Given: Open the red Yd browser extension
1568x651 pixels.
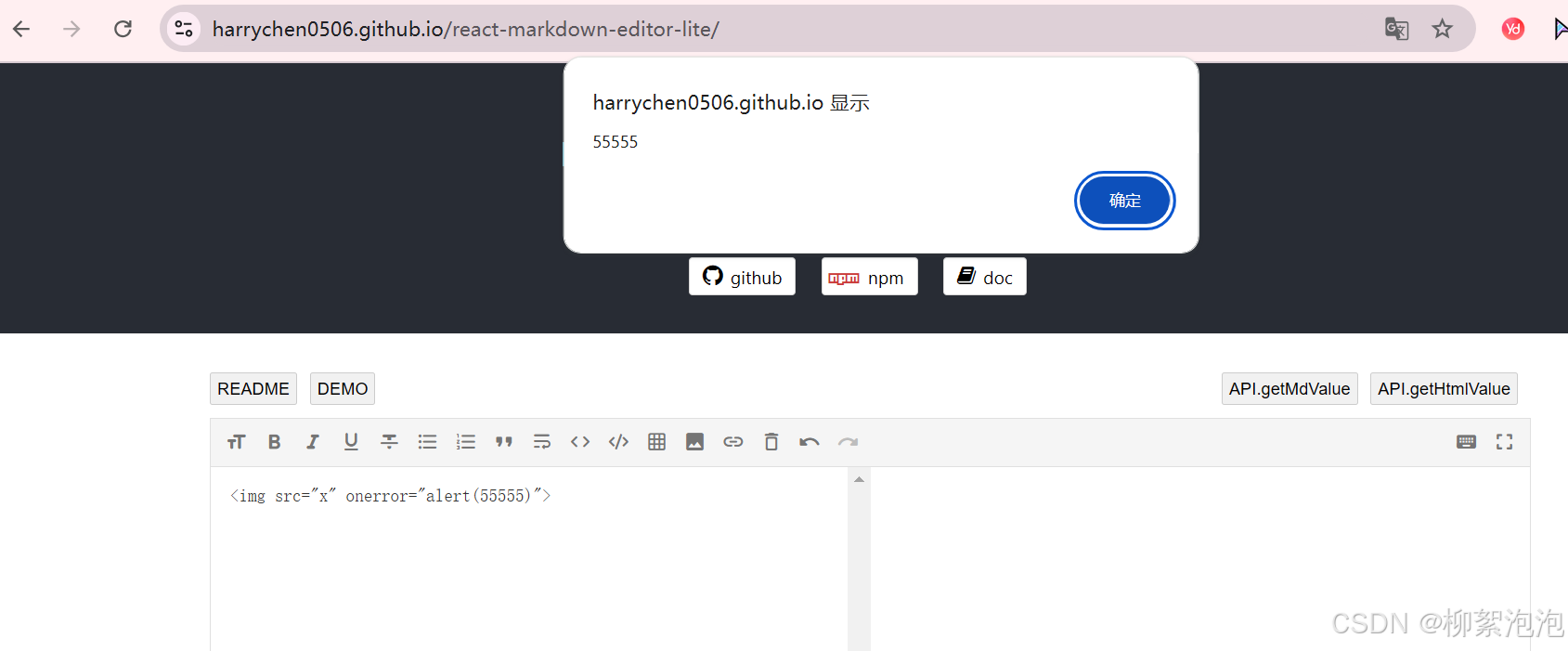Looking at the screenshot, I should [1513, 29].
